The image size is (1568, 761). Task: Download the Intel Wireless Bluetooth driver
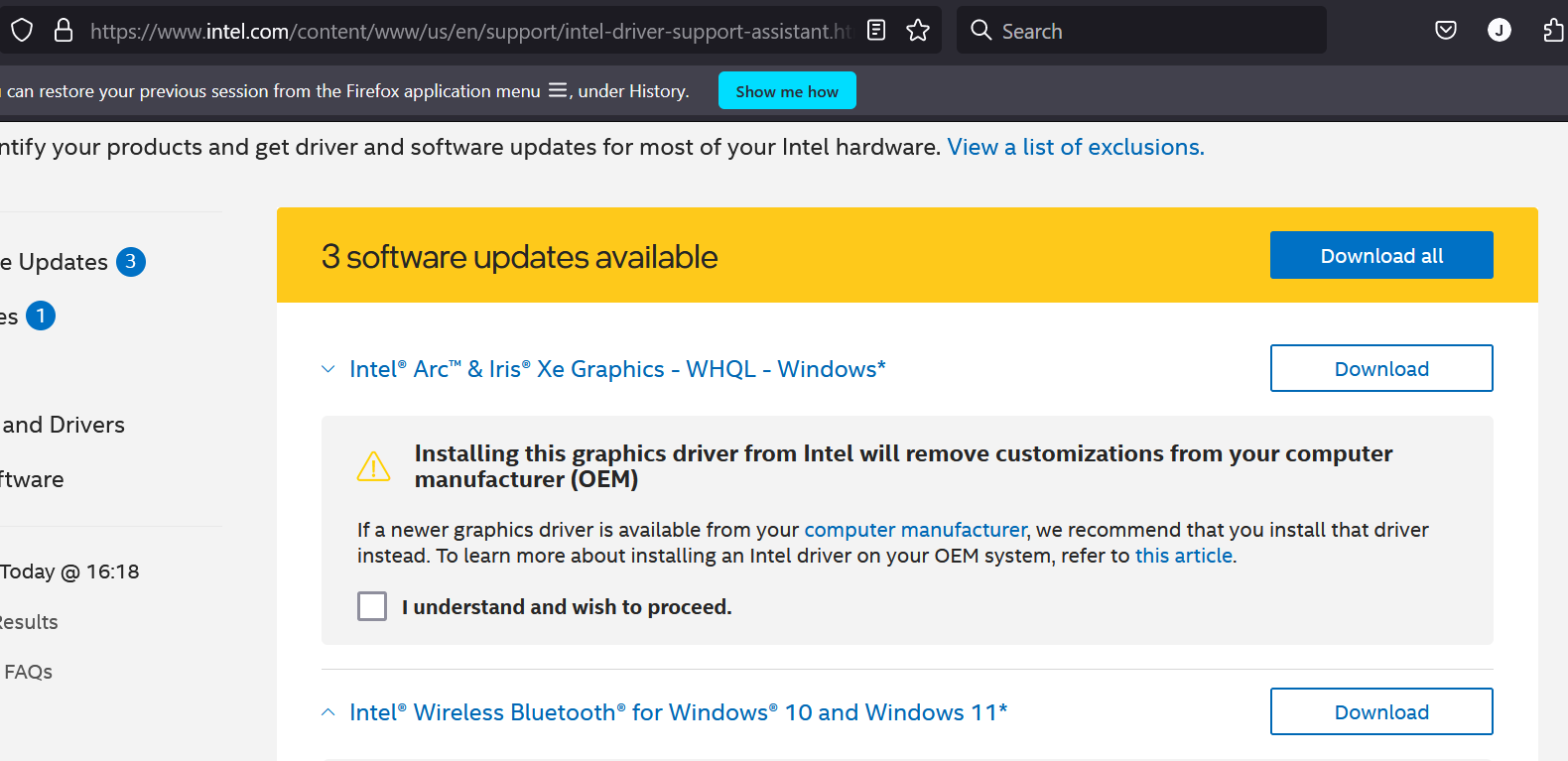tap(1381, 711)
